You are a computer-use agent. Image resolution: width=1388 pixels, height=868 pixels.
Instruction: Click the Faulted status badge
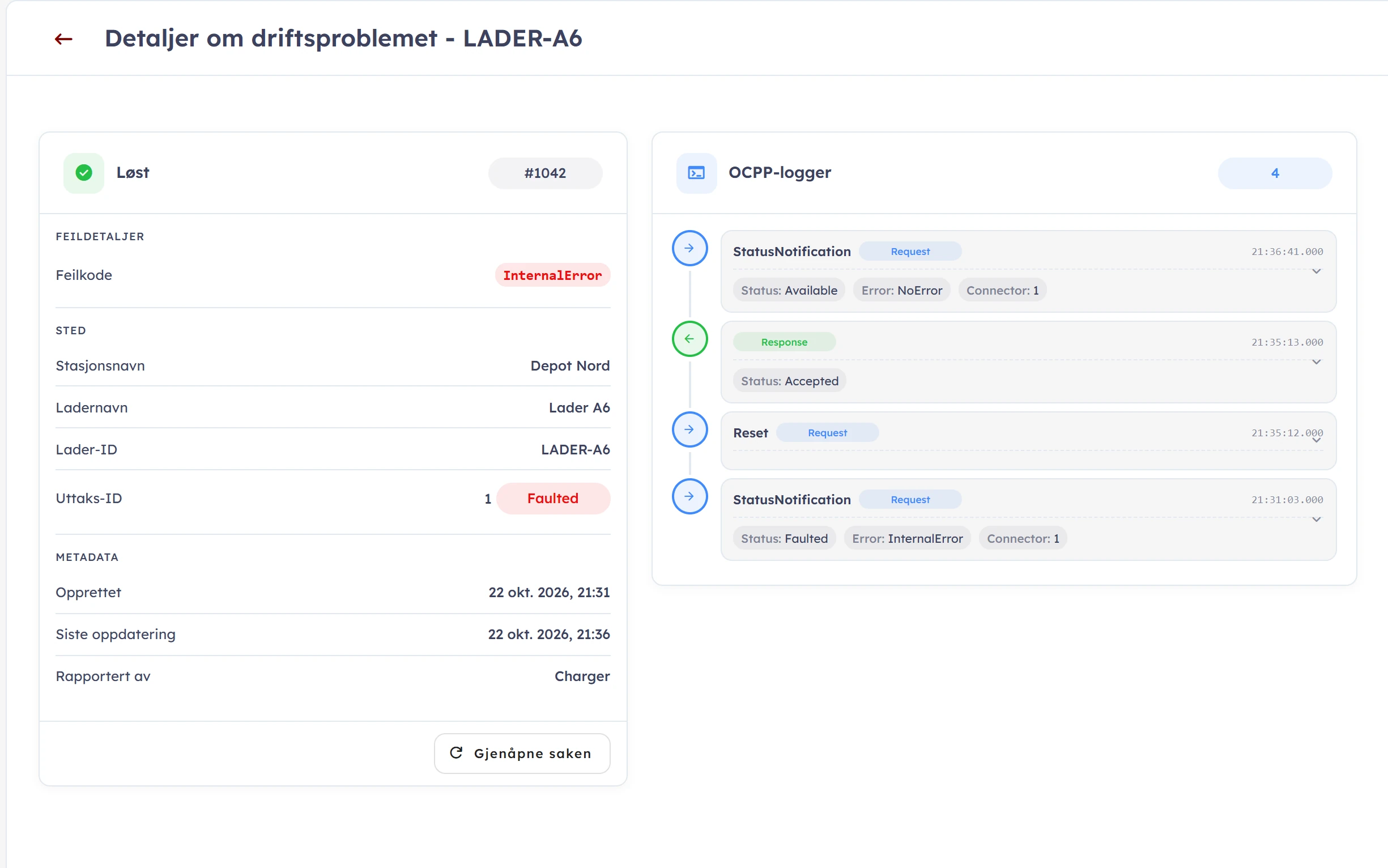pyautogui.click(x=553, y=498)
